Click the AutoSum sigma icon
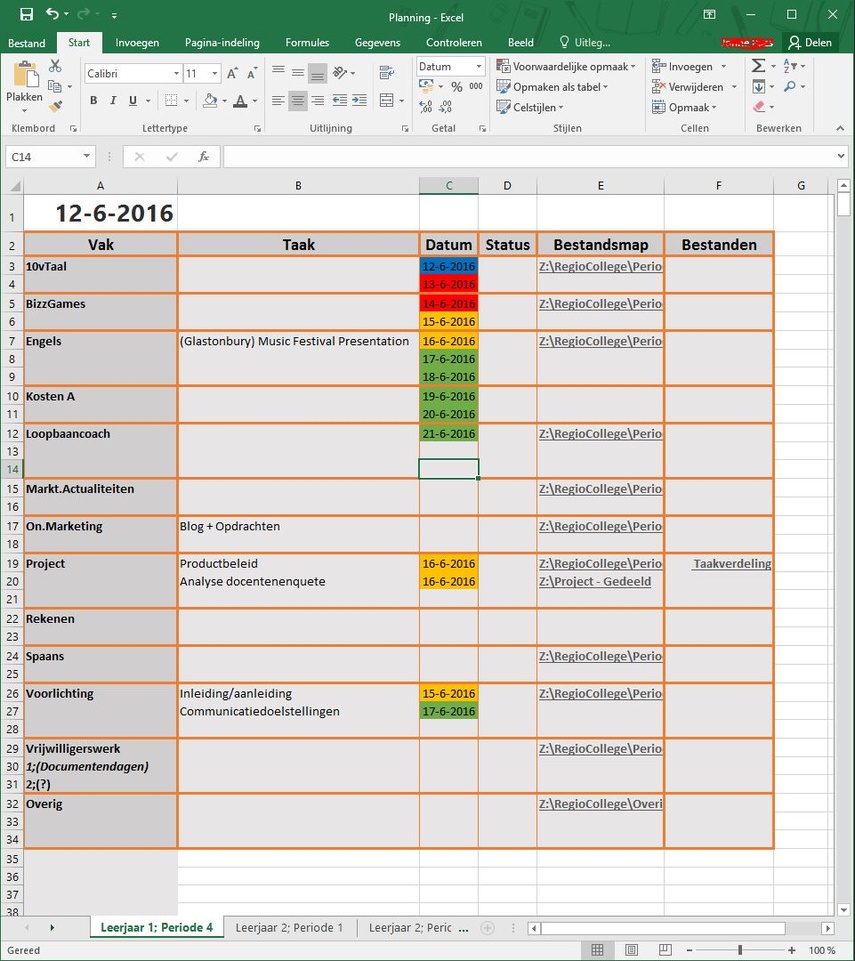 [x=758, y=66]
